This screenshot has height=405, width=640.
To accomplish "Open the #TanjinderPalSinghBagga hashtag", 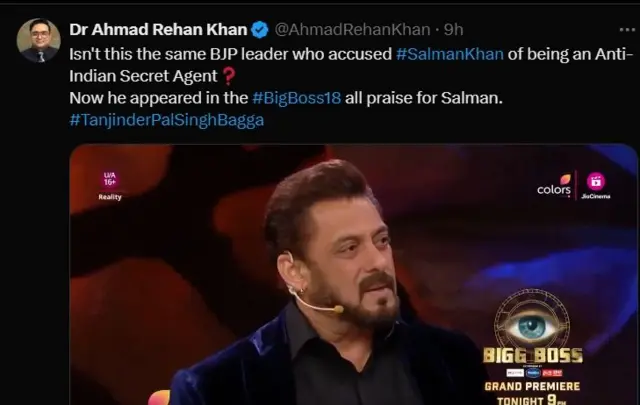I will pos(167,120).
